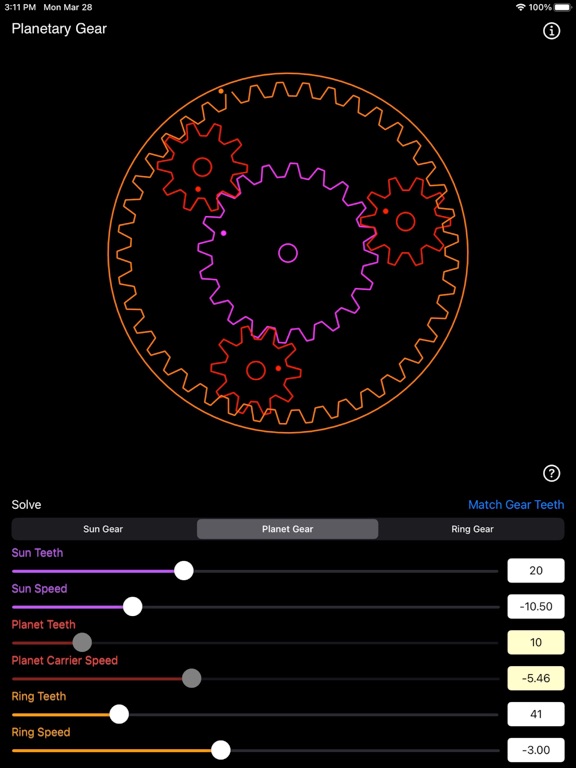576x768 pixels.
Task: Click the Ring Teeth label
Action: click(39, 696)
